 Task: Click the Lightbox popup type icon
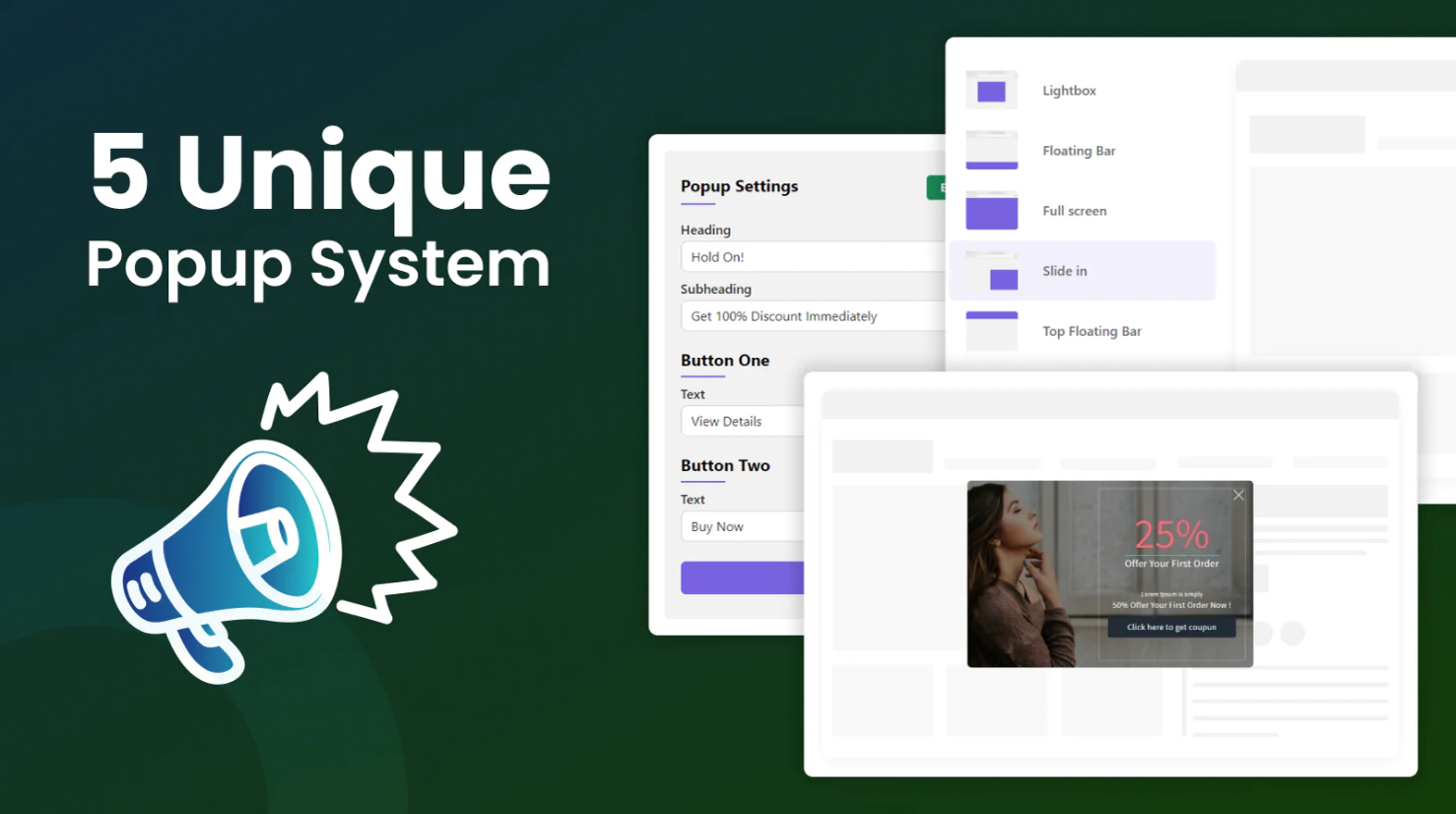991,91
